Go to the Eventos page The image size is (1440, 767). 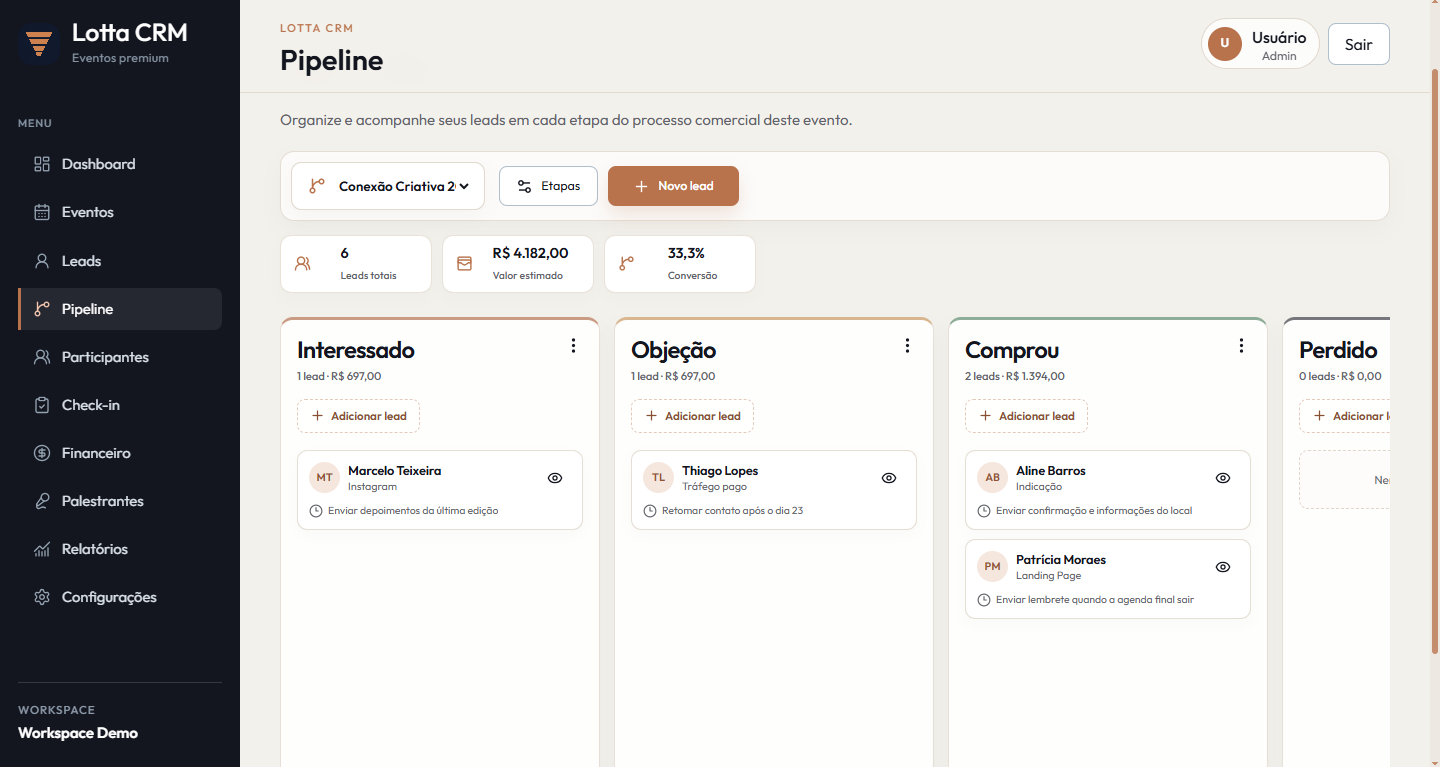click(120, 212)
